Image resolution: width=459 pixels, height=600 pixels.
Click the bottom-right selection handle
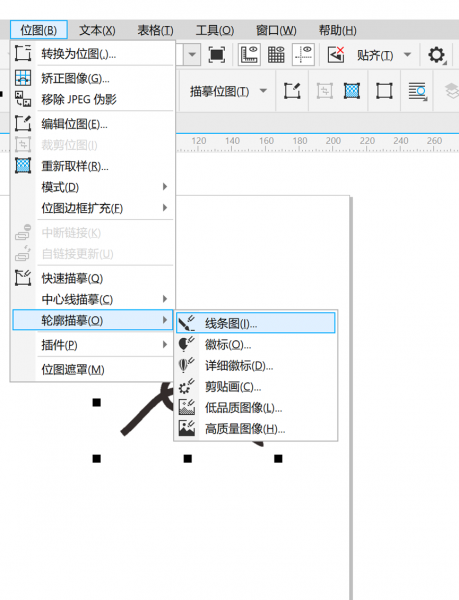(278, 458)
